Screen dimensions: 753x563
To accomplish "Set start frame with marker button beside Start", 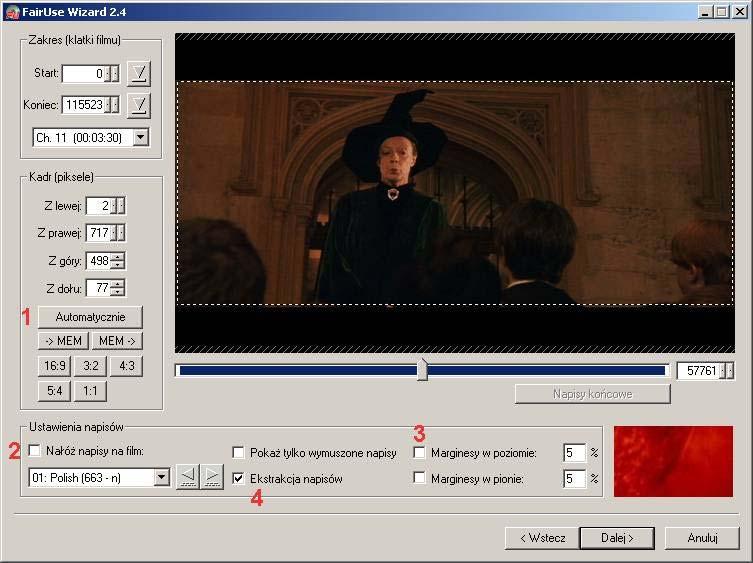I will [x=139, y=73].
